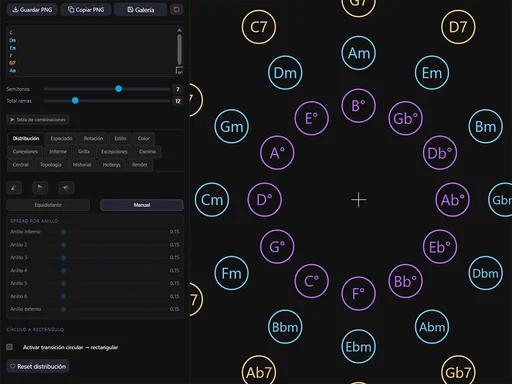
Task: Select the Cm chord circle
Action: (x=212, y=200)
